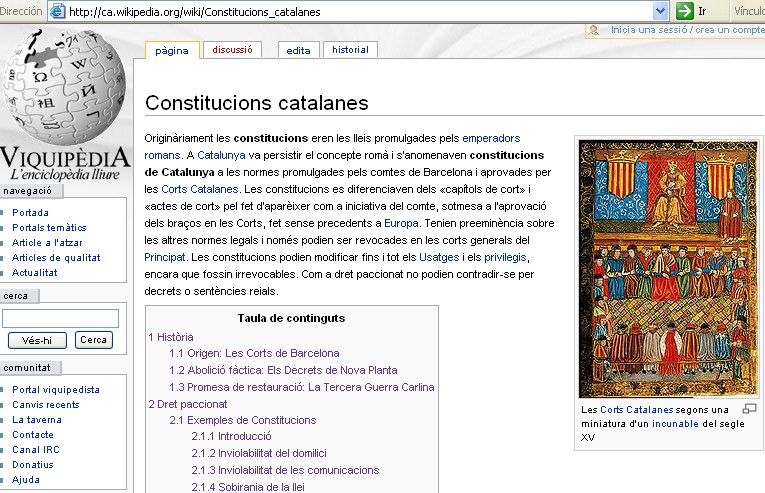The width and height of the screenshot is (765, 493).
Task: Click the Viquipèdia globe logo
Action: (63, 86)
